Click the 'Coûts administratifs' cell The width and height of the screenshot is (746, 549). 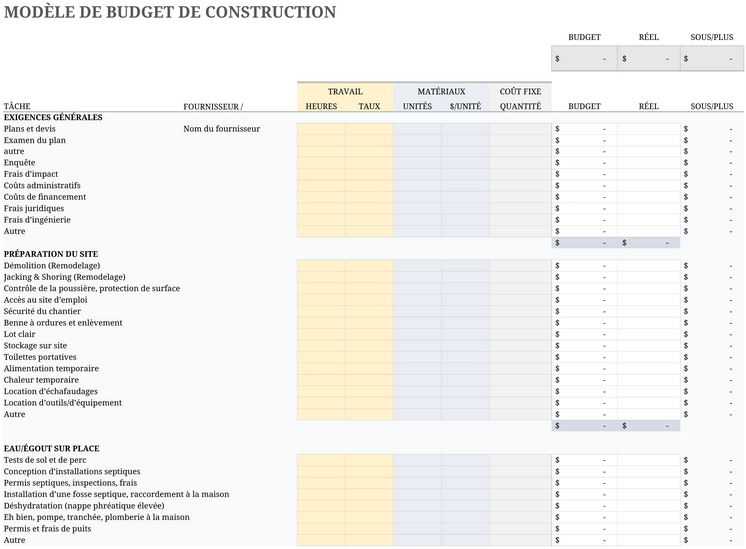(x=42, y=186)
